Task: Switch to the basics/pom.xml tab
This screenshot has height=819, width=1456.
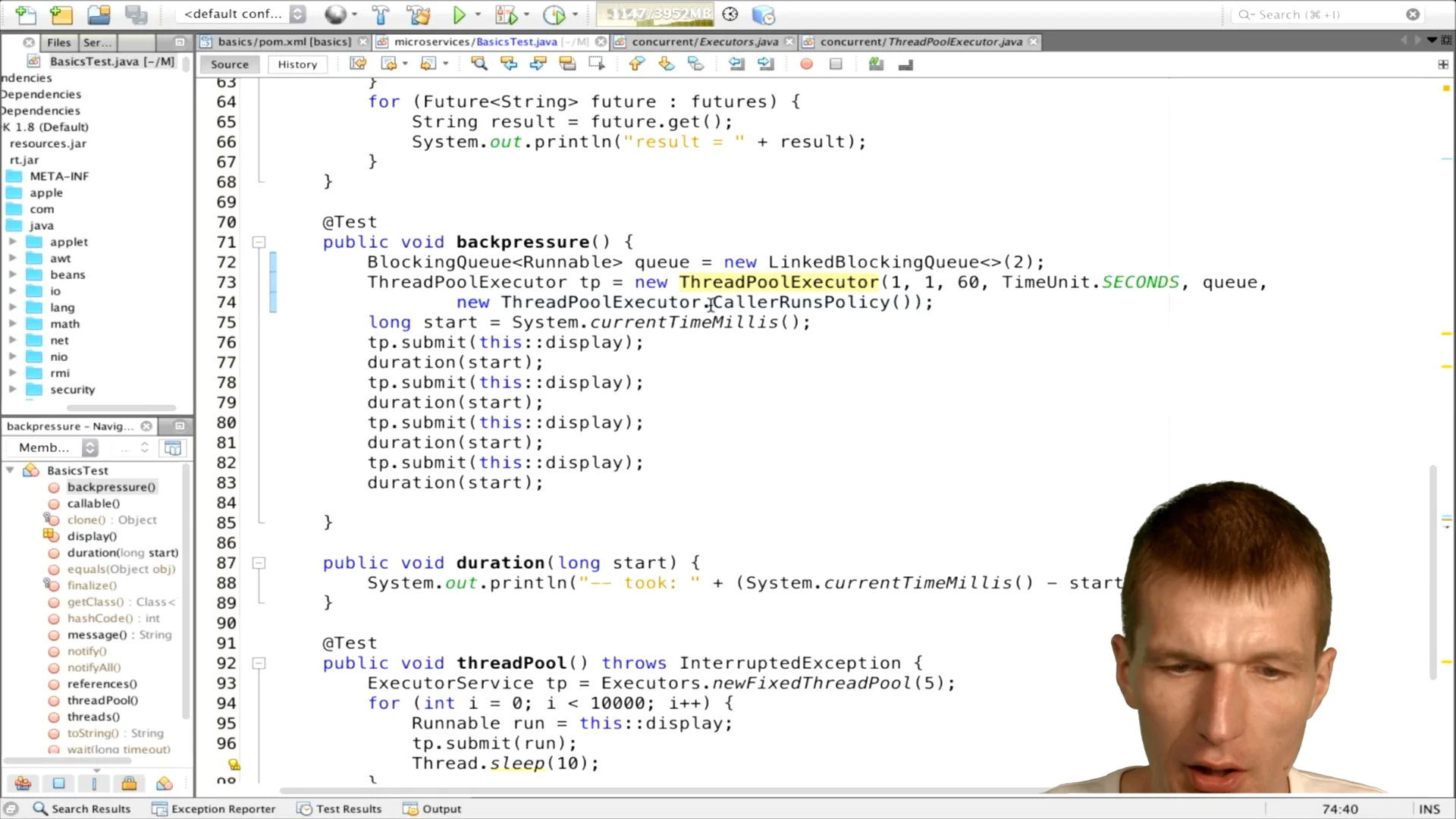Action: point(284,42)
